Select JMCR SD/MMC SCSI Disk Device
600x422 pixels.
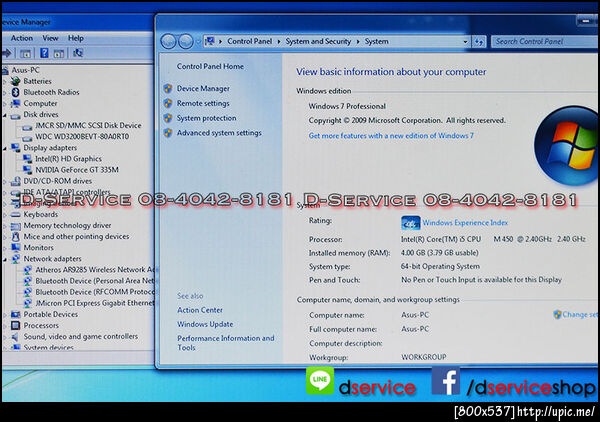pos(88,125)
